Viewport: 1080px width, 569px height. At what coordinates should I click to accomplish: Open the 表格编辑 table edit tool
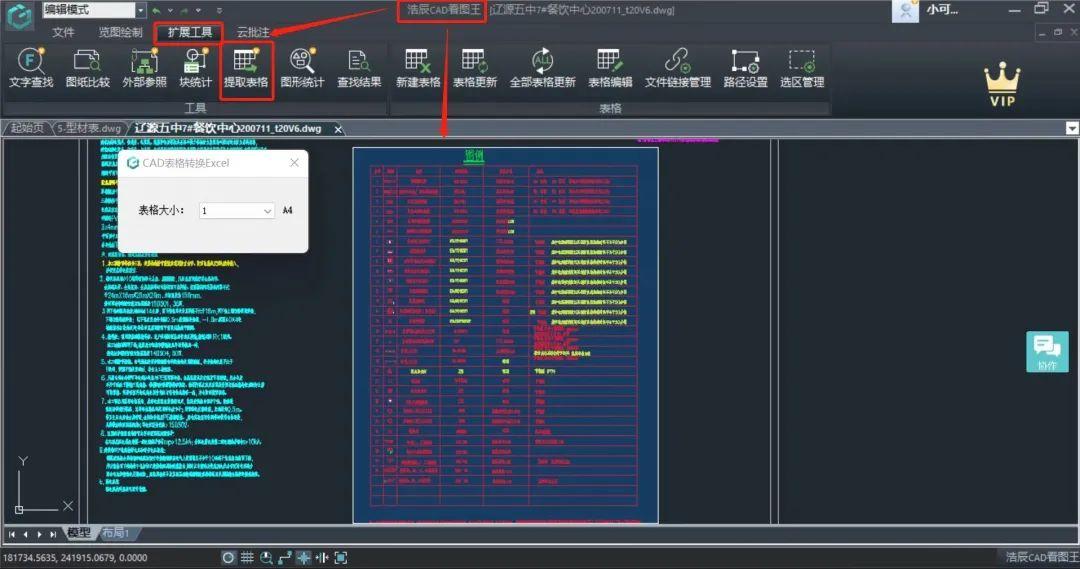tap(610, 68)
